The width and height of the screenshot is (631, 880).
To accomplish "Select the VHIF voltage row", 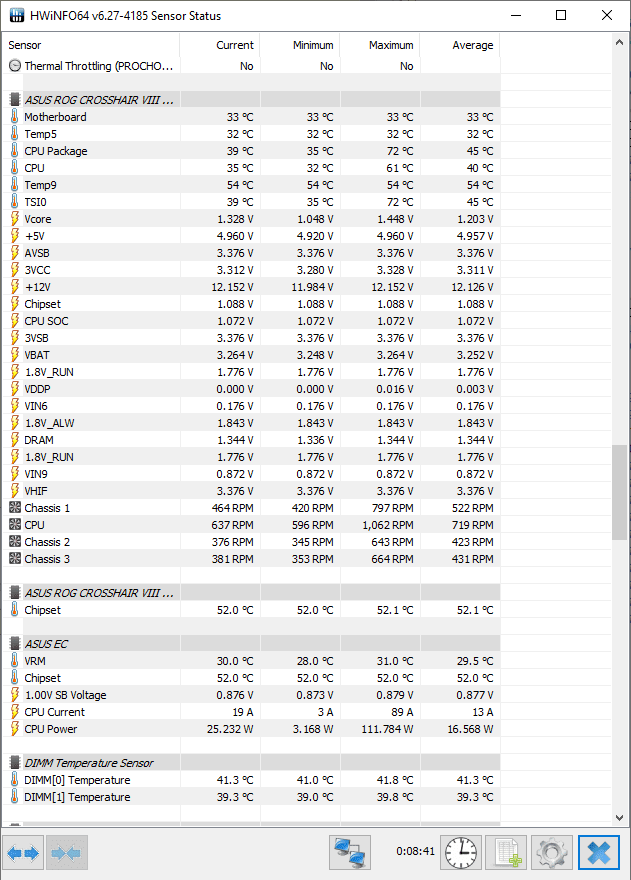I will click(251, 491).
